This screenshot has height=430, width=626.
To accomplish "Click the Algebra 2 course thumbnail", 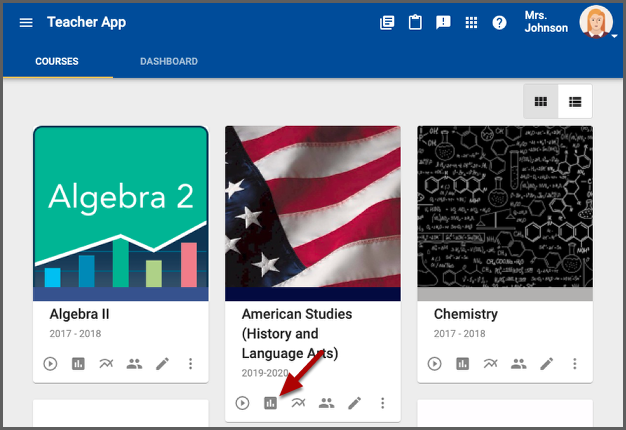I will click(120, 212).
